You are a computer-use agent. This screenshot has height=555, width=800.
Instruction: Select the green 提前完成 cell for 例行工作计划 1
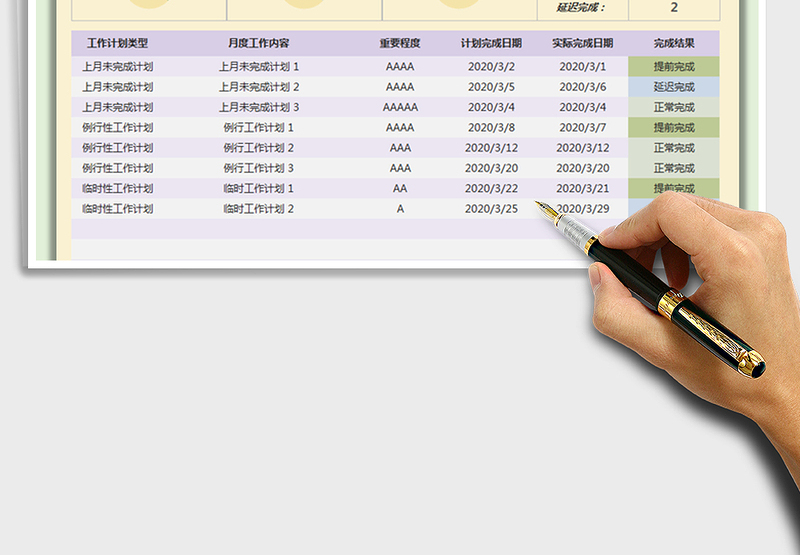pyautogui.click(x=674, y=128)
